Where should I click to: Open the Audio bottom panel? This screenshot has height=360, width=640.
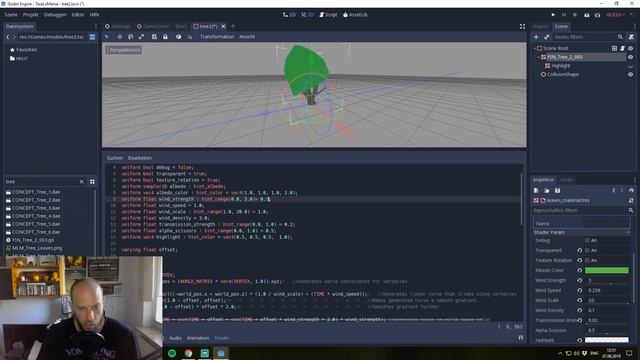point(175,338)
